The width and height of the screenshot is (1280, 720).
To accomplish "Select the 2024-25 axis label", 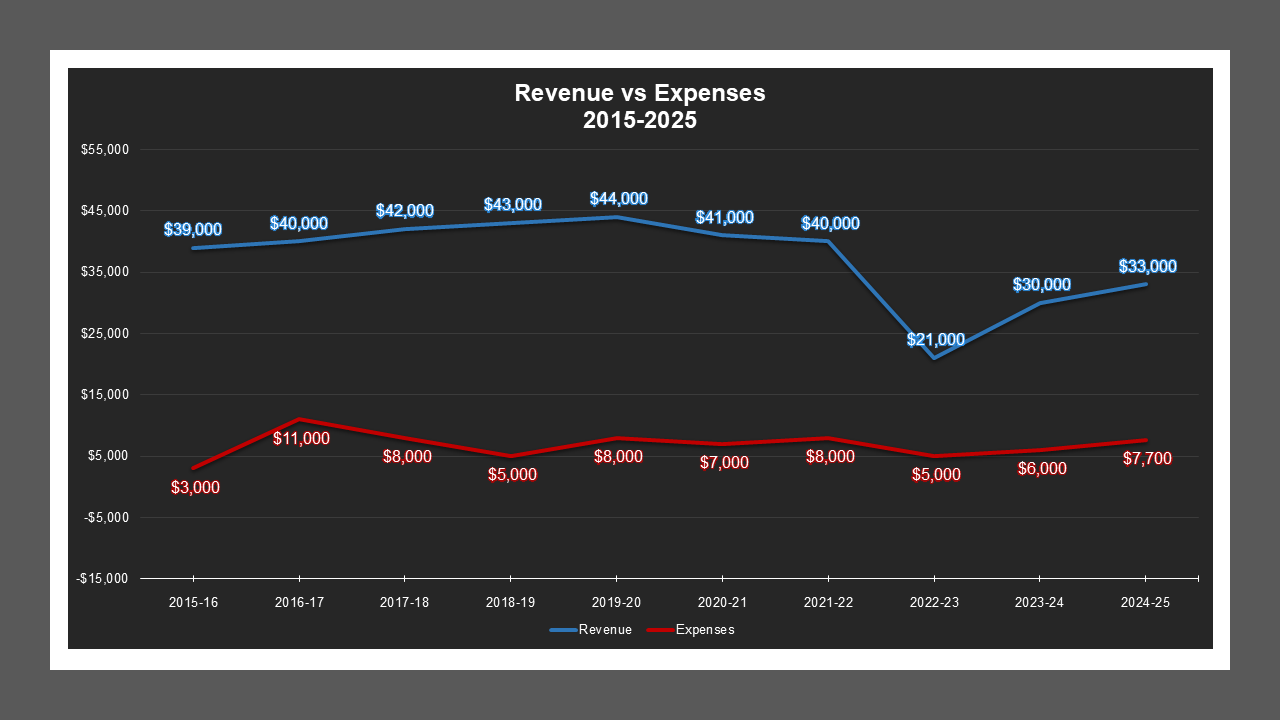I will click(1145, 603).
